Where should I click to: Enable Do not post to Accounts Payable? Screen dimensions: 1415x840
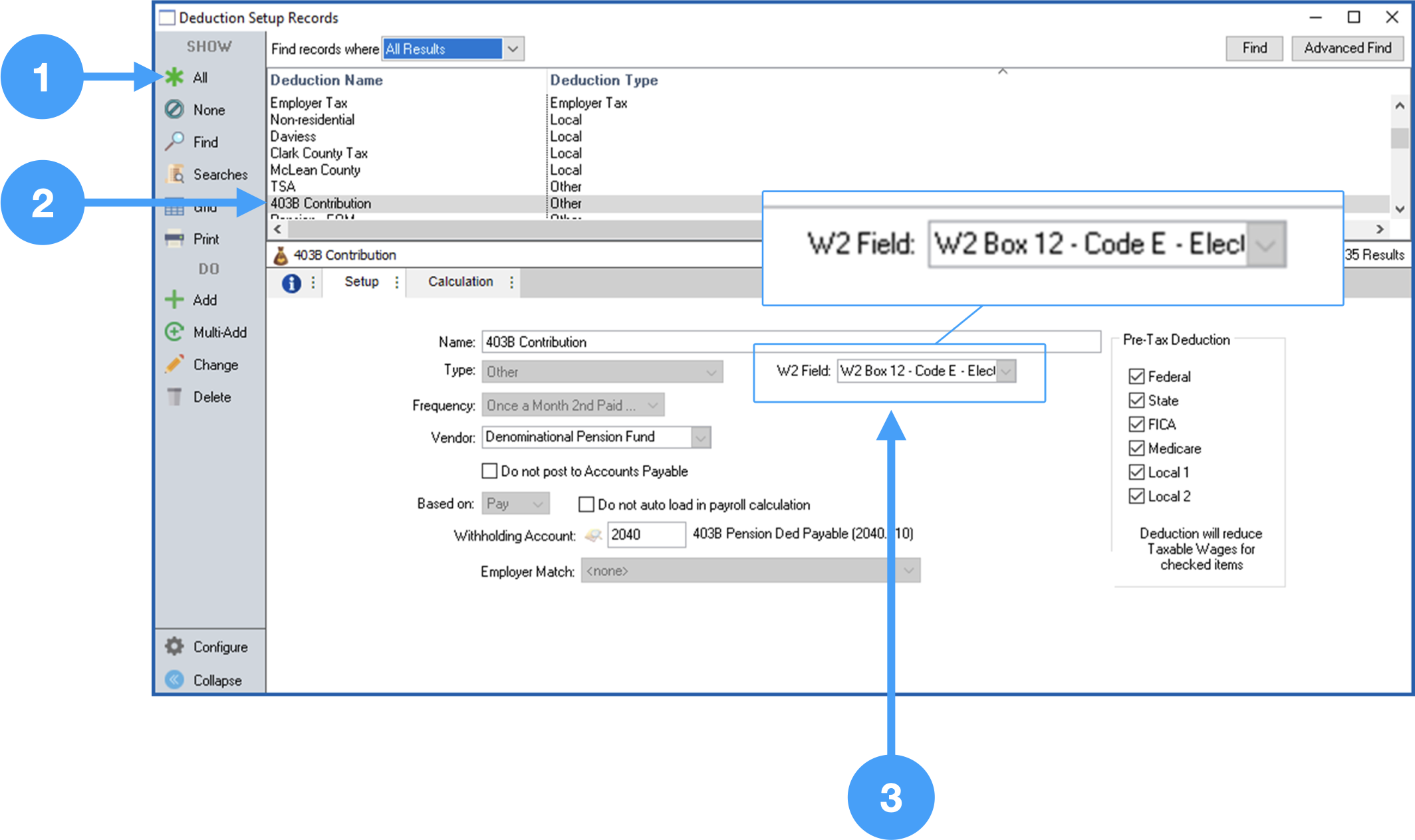tap(489, 471)
